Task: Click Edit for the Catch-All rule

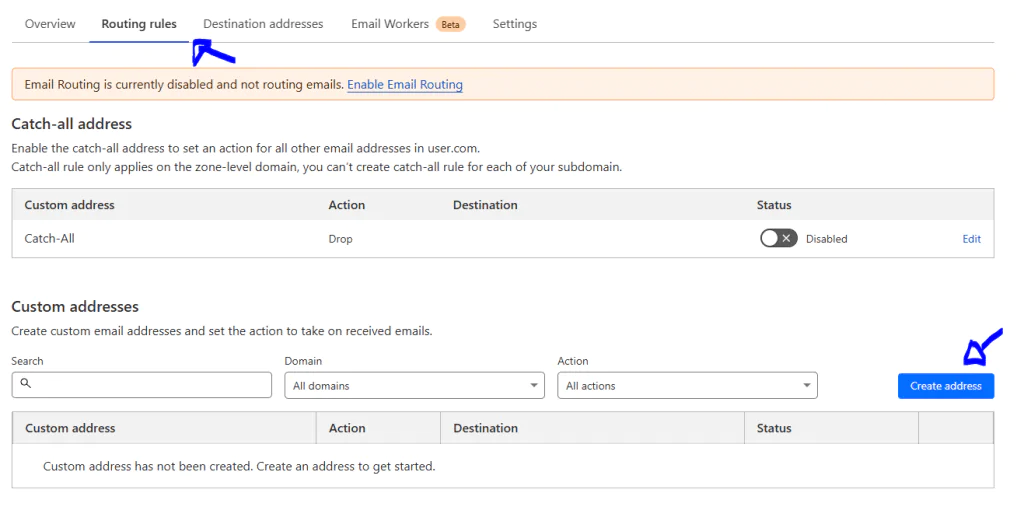Action: click(x=971, y=239)
